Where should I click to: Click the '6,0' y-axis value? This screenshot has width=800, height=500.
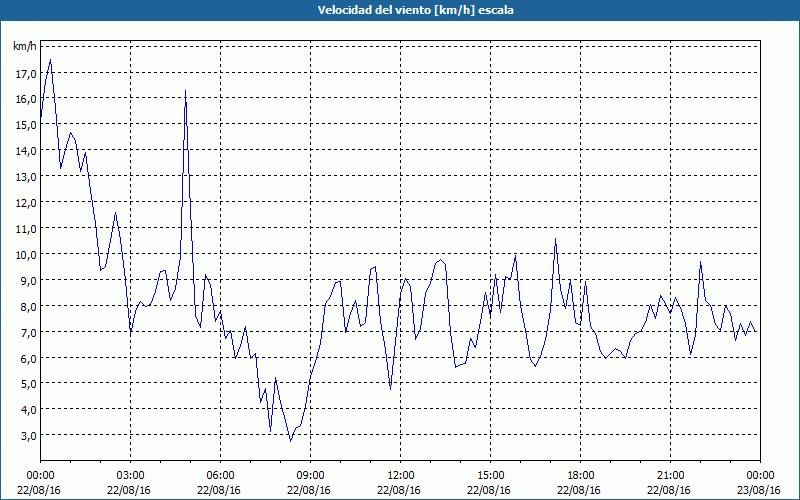[x=28, y=359]
